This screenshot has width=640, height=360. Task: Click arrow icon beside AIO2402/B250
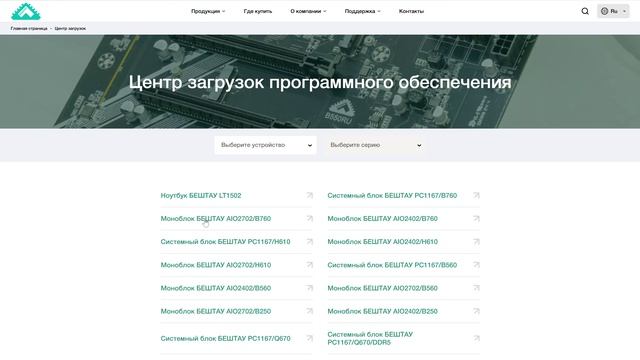click(x=476, y=311)
